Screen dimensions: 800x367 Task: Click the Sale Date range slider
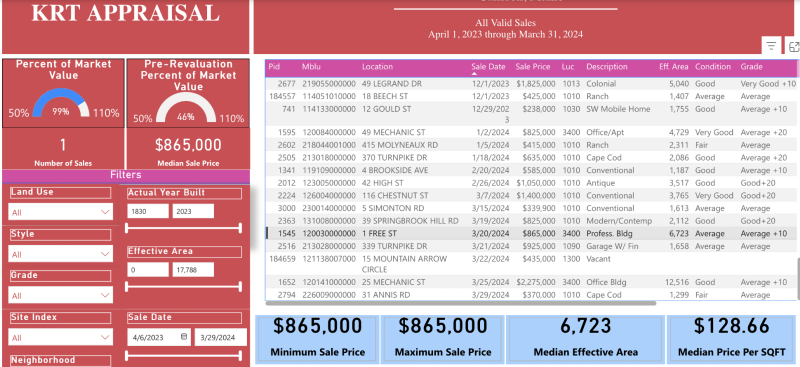click(x=183, y=355)
